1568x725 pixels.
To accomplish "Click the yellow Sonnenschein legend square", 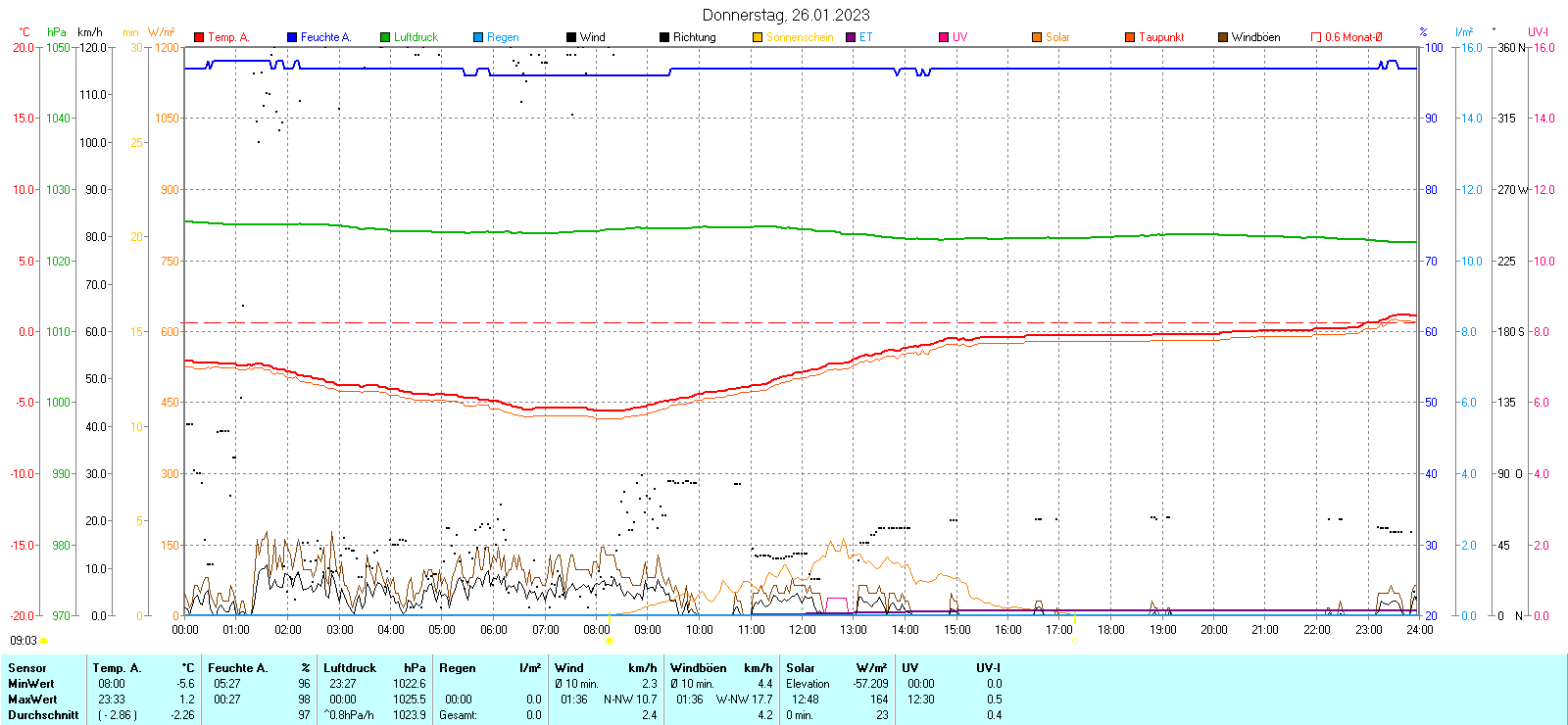I will pos(758,37).
